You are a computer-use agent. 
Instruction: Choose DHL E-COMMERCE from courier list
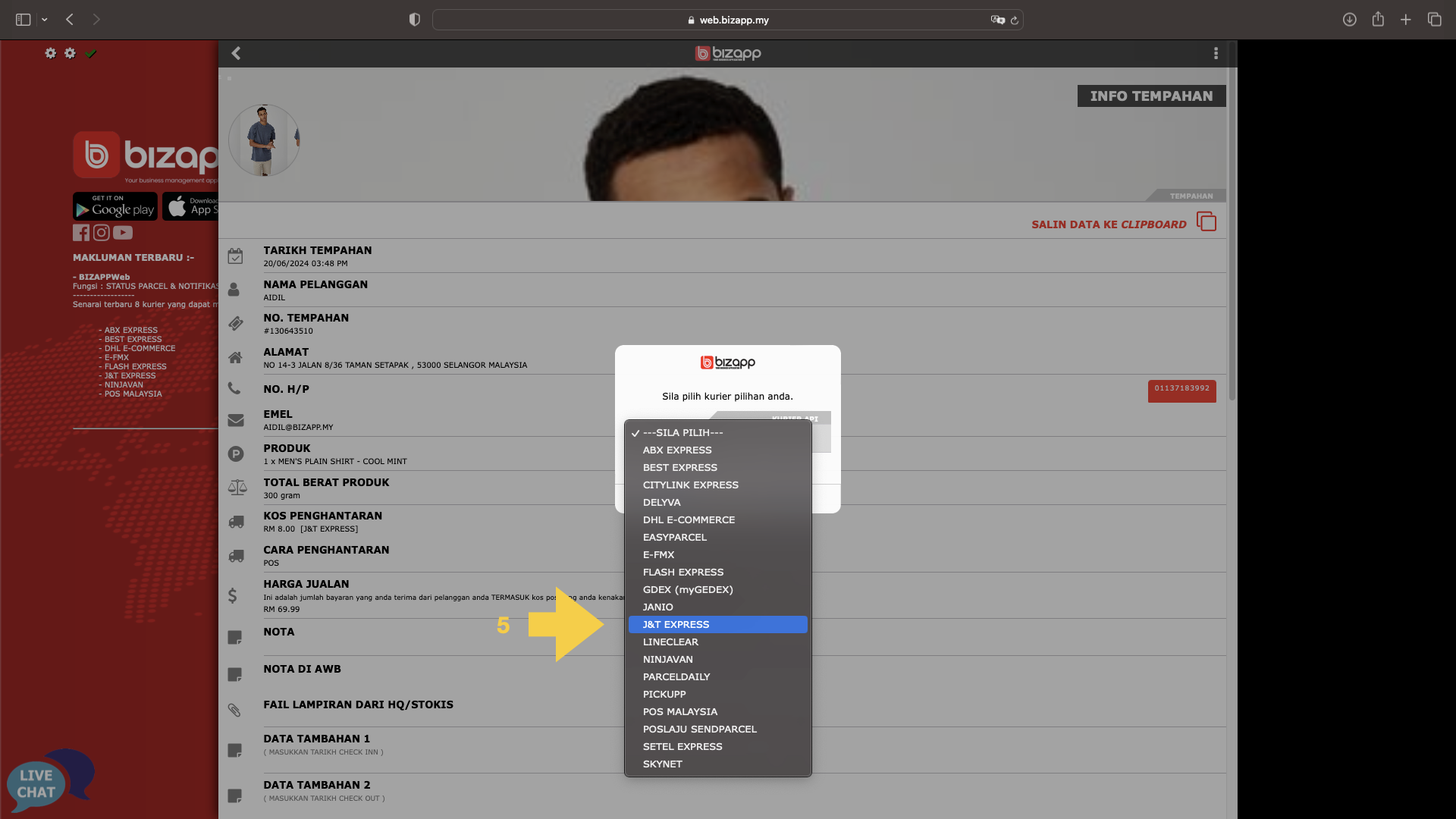(x=718, y=519)
